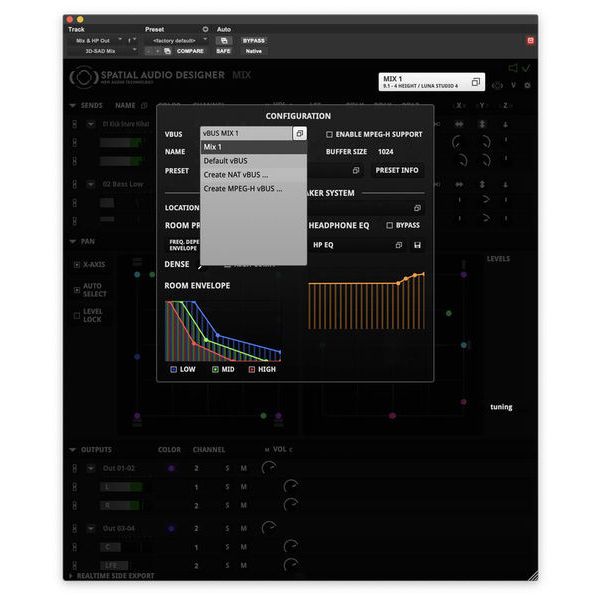Collapse the Out 03-04 output group
600x600 pixels.
91,528
